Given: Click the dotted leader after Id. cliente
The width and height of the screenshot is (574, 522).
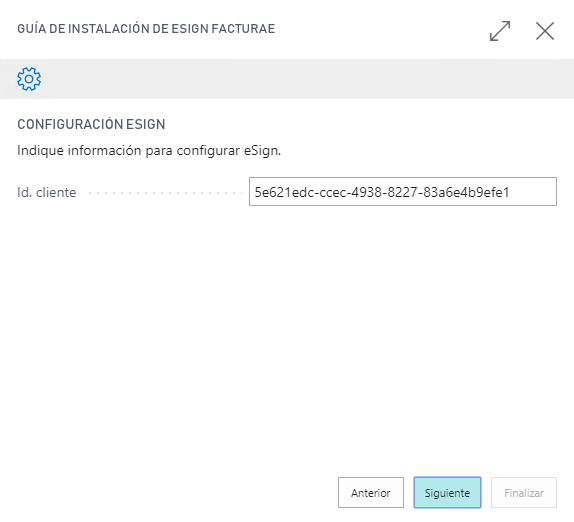Looking at the screenshot, I should tap(165, 193).
